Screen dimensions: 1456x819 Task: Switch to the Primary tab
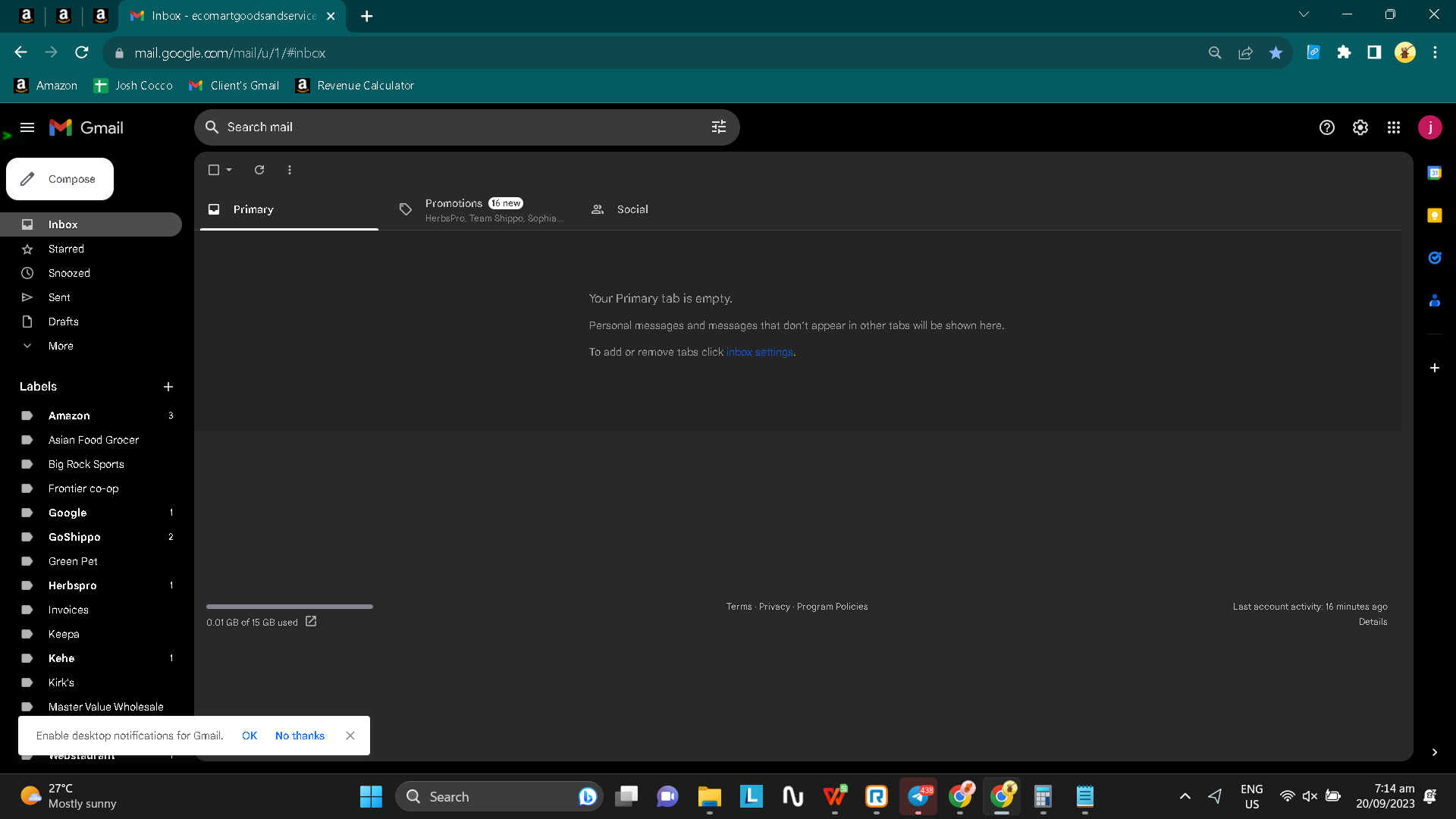289,209
